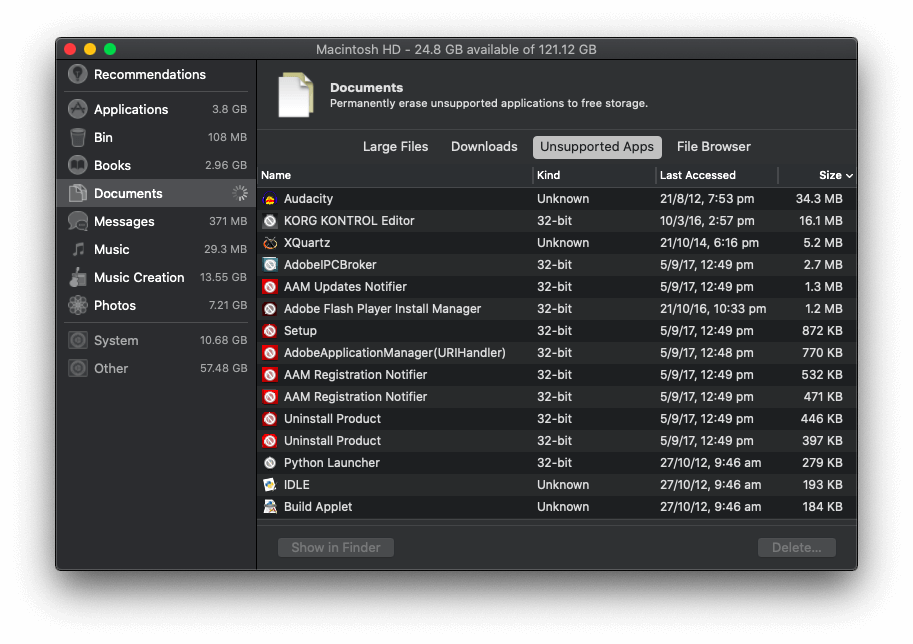Switch to the Large Files tab
Screen dimensions: 913x644
395,147
